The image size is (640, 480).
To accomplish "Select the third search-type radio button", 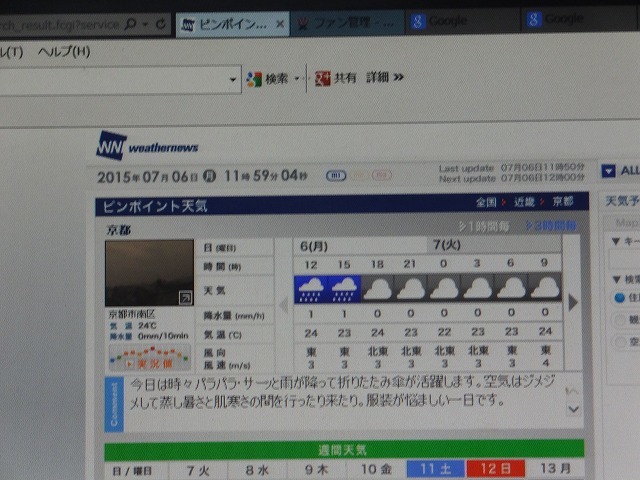I will pos(621,341).
